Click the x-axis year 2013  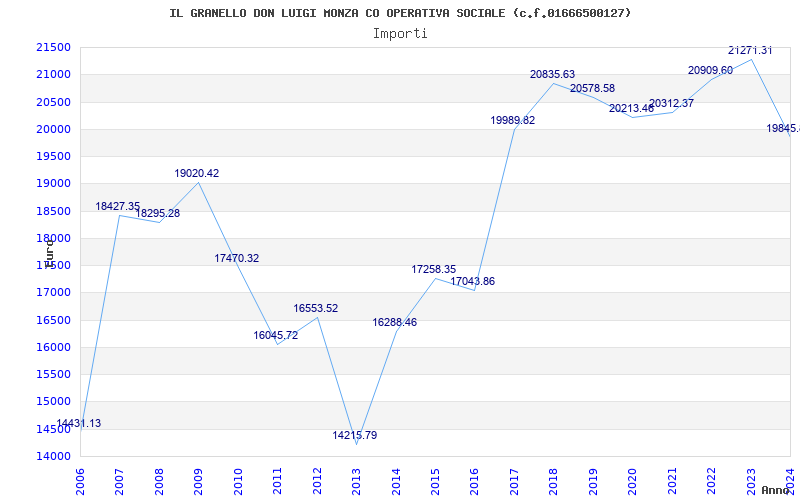pyautogui.click(x=356, y=482)
